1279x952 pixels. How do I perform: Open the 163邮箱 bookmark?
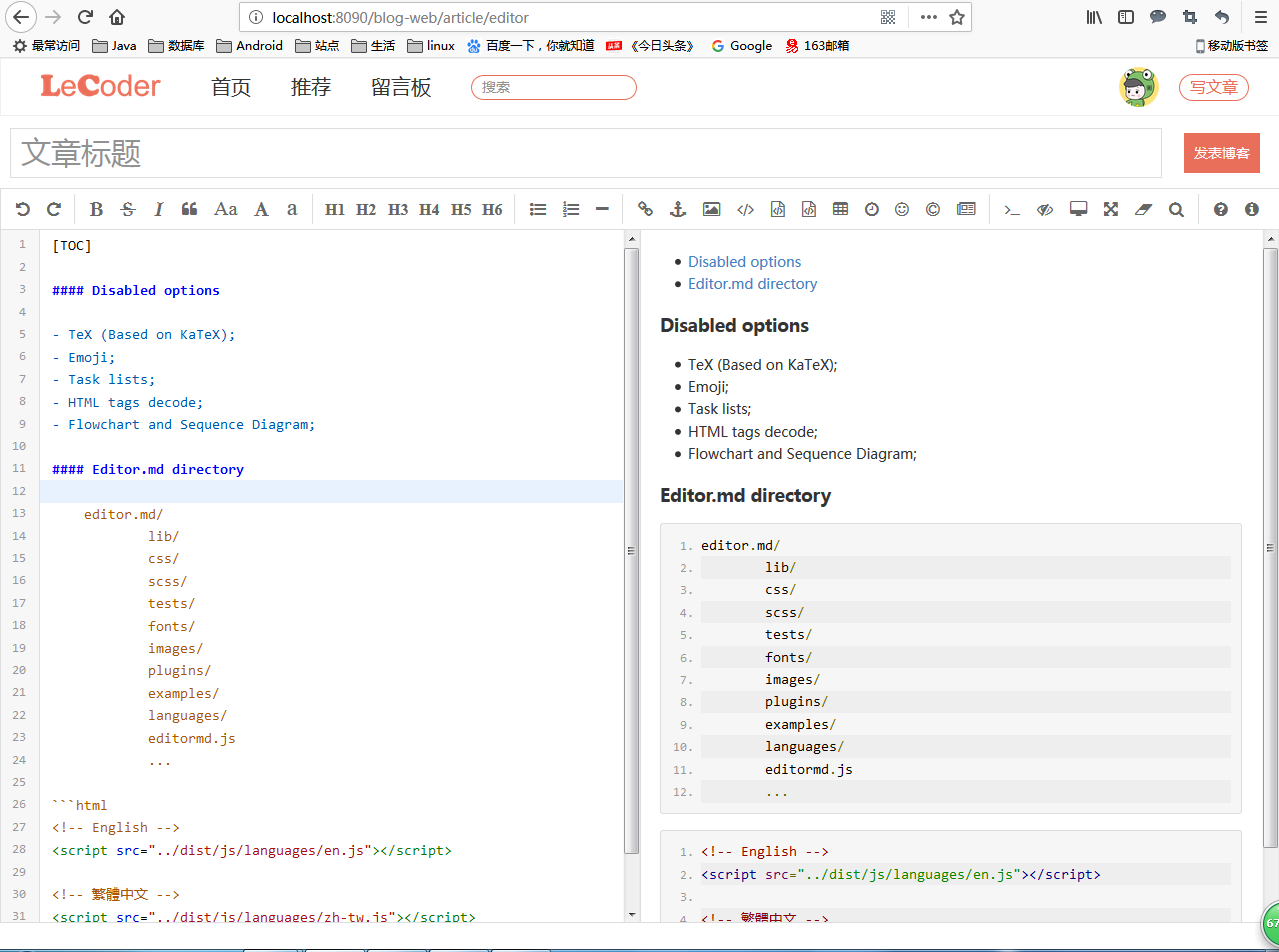pos(817,46)
